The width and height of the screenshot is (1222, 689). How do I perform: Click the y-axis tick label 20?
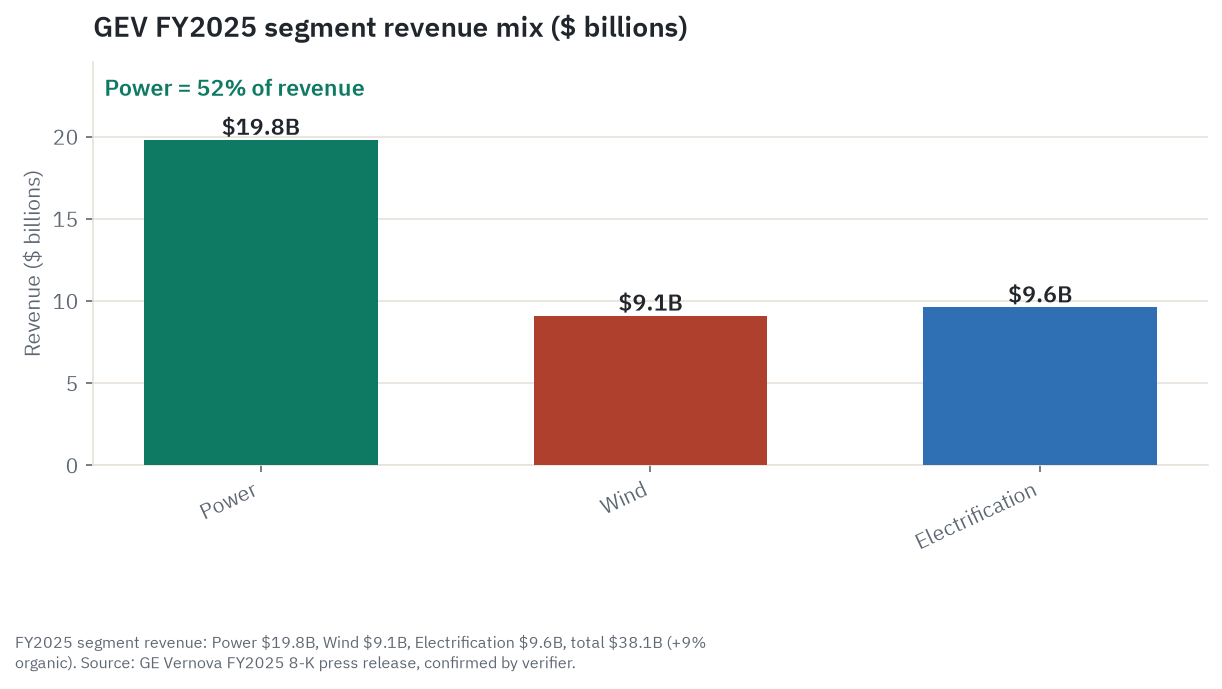[66, 137]
